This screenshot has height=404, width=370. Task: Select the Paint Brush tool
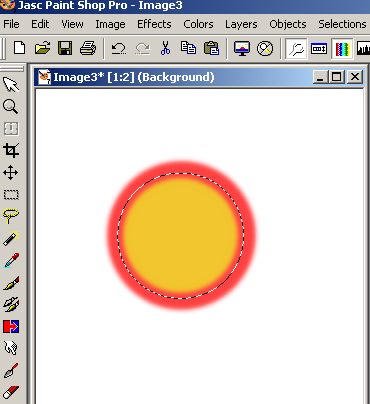tap(11, 283)
